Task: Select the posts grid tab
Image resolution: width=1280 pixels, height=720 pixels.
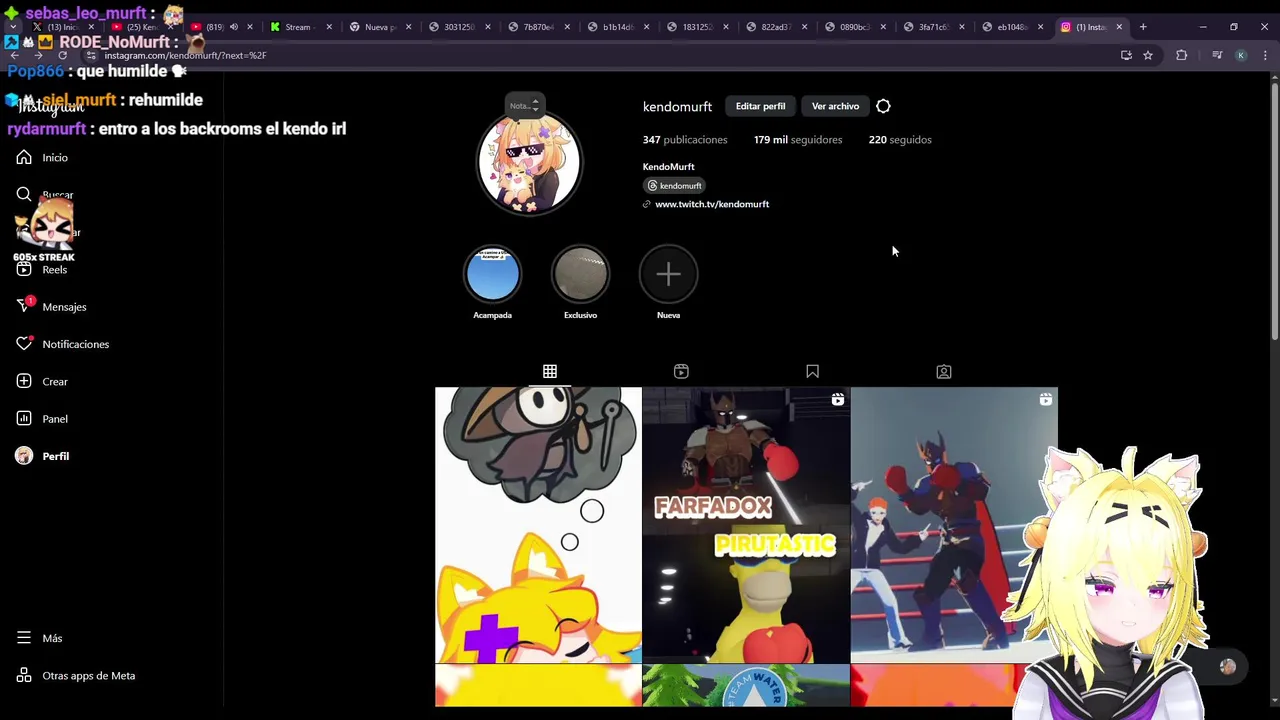Action: click(550, 371)
